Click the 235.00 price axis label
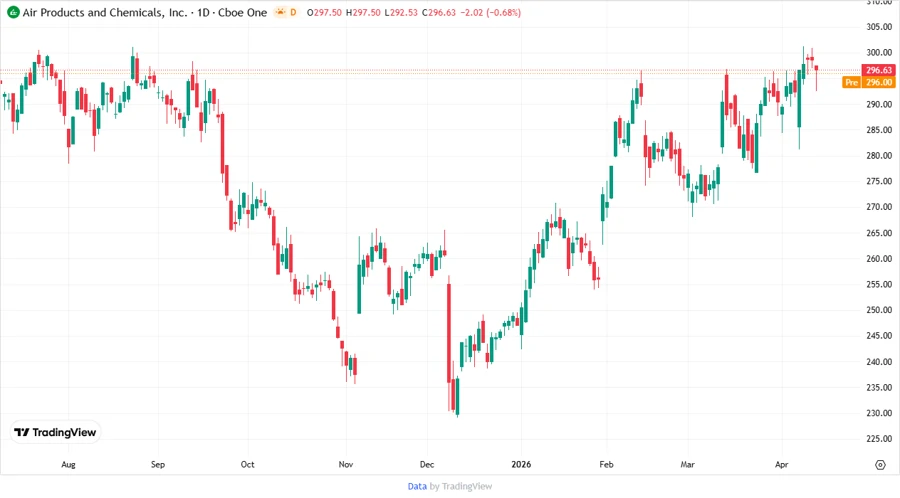The height and width of the screenshot is (498, 900). coord(879,387)
